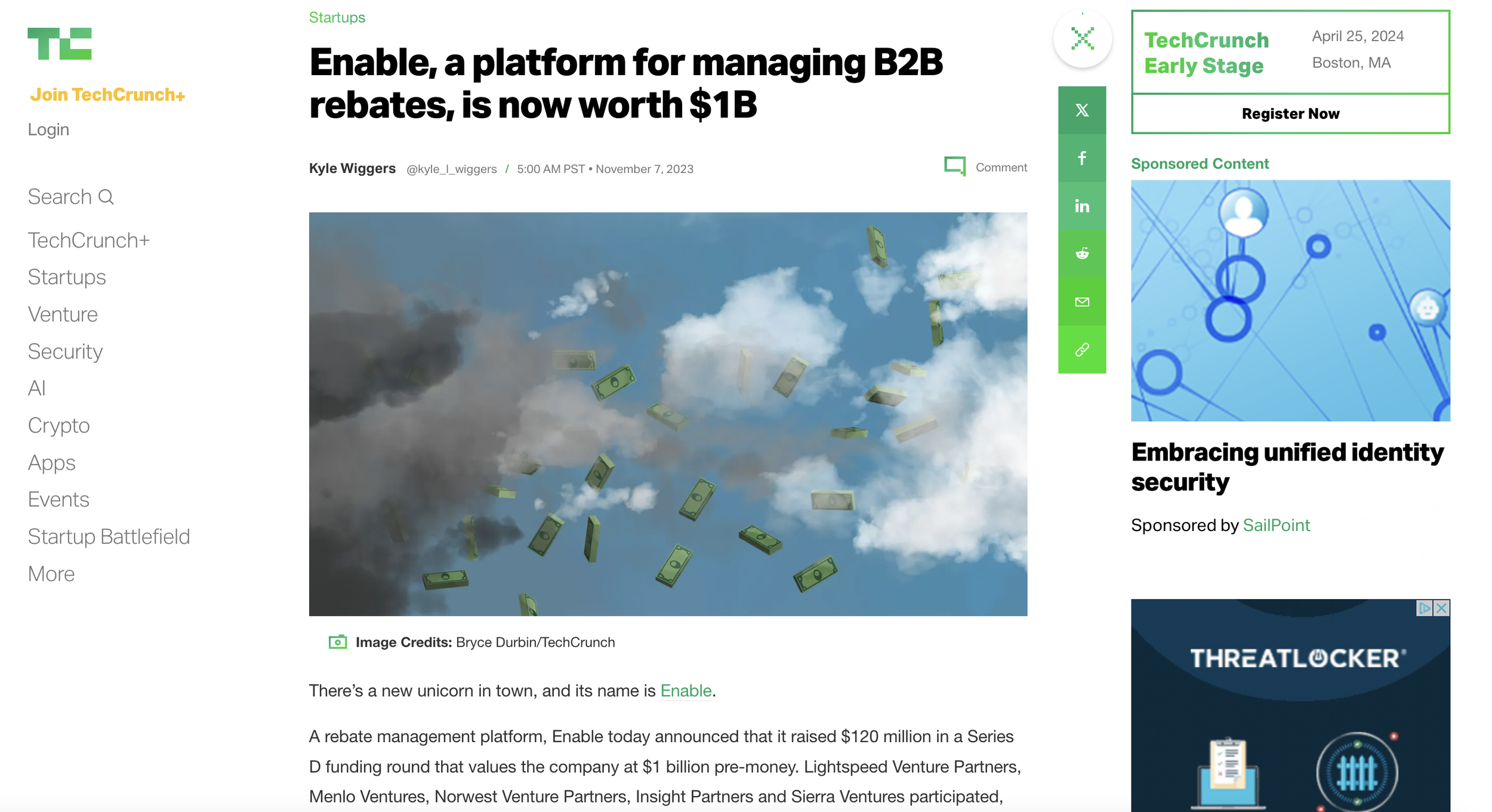The image size is (1492, 812).
Task: Open Startup Battlefield menu item
Action: 109,537
